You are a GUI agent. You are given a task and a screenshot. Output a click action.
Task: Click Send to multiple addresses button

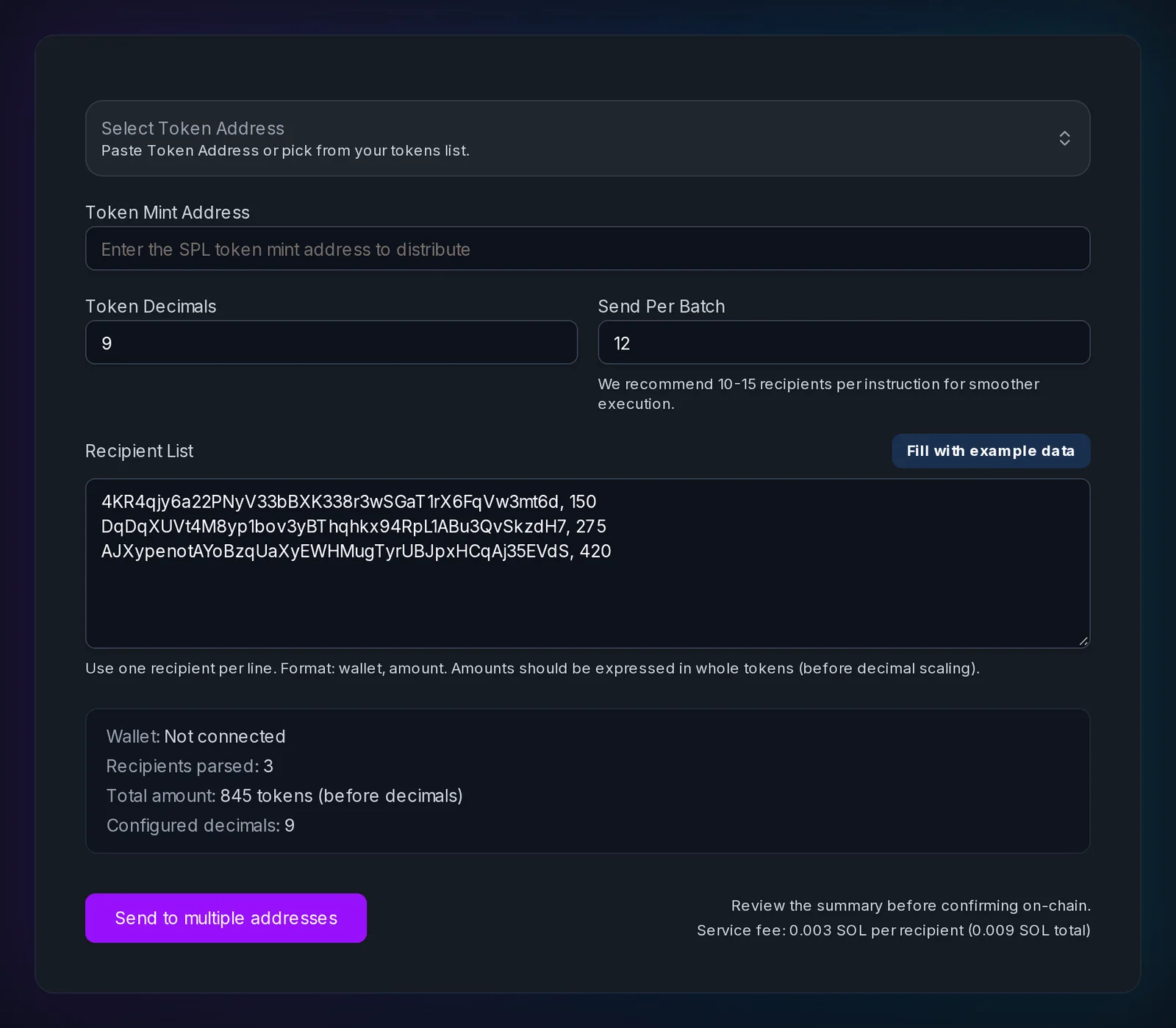[226, 918]
